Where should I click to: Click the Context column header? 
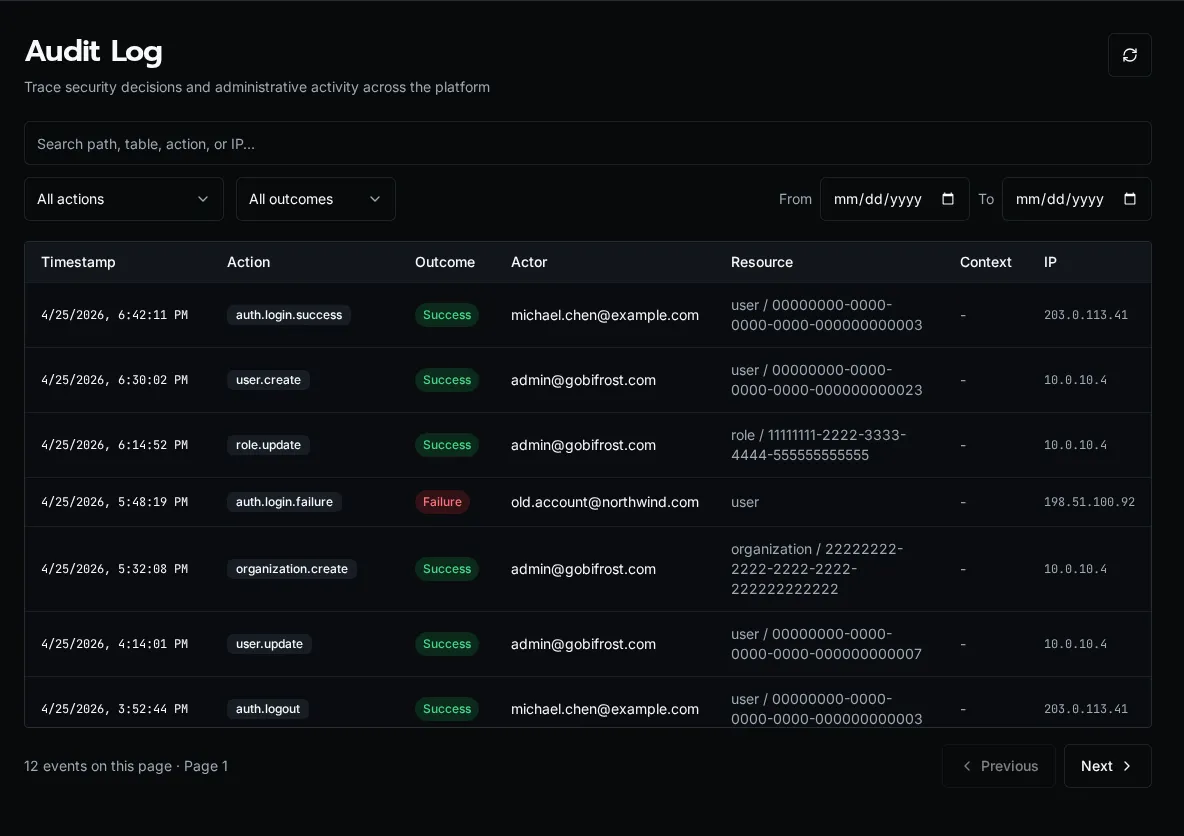point(985,262)
